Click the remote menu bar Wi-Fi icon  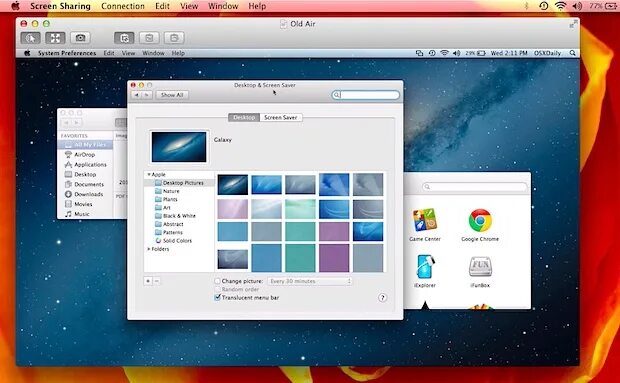444,53
